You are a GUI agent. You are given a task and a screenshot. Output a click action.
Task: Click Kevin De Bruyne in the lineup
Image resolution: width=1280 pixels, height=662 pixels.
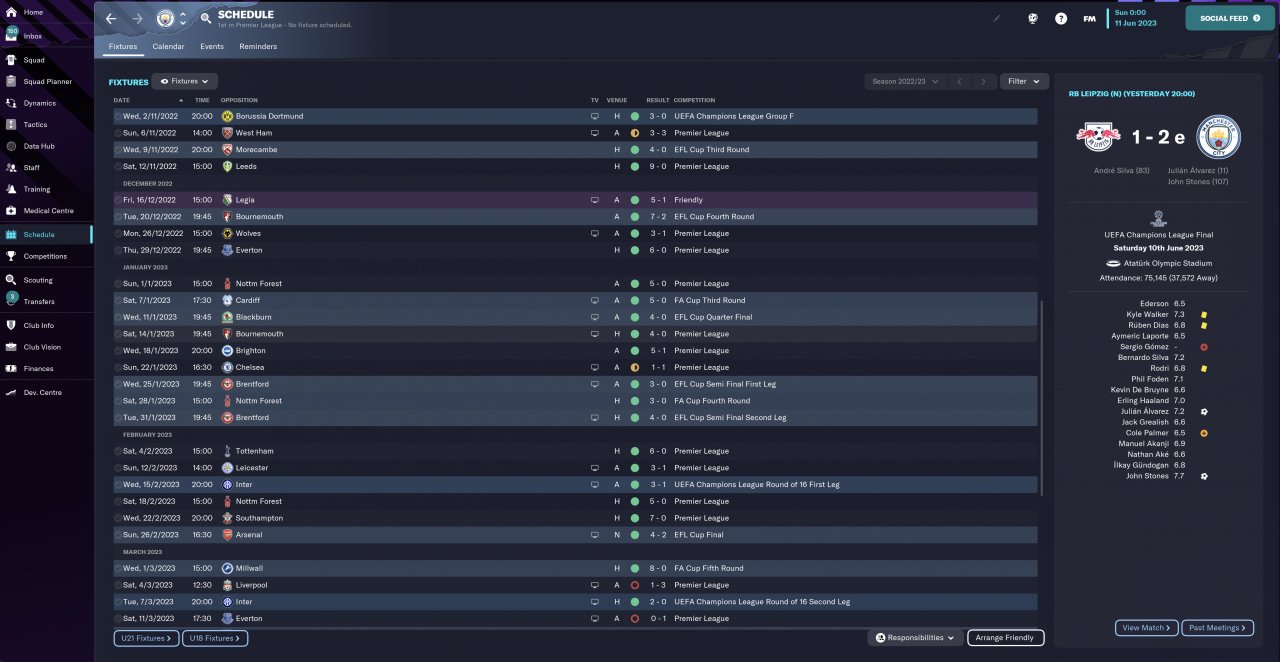pyautogui.click(x=1140, y=389)
